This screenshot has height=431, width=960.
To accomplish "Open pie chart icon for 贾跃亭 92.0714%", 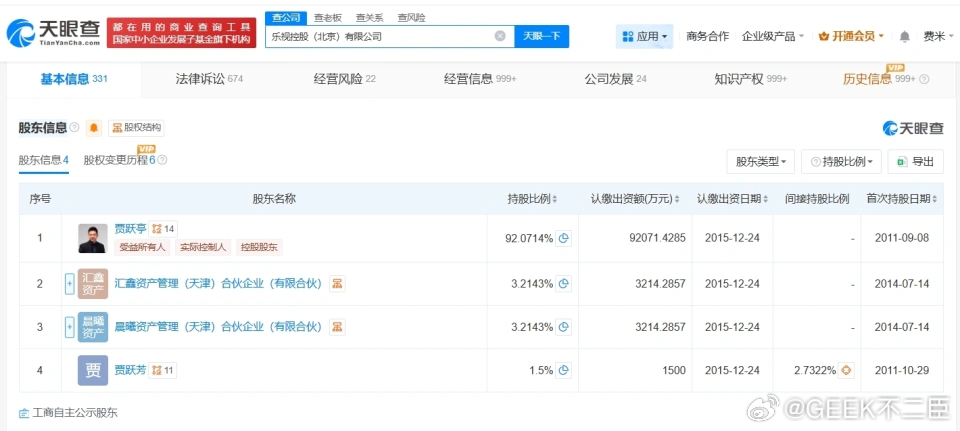I will pos(564,238).
